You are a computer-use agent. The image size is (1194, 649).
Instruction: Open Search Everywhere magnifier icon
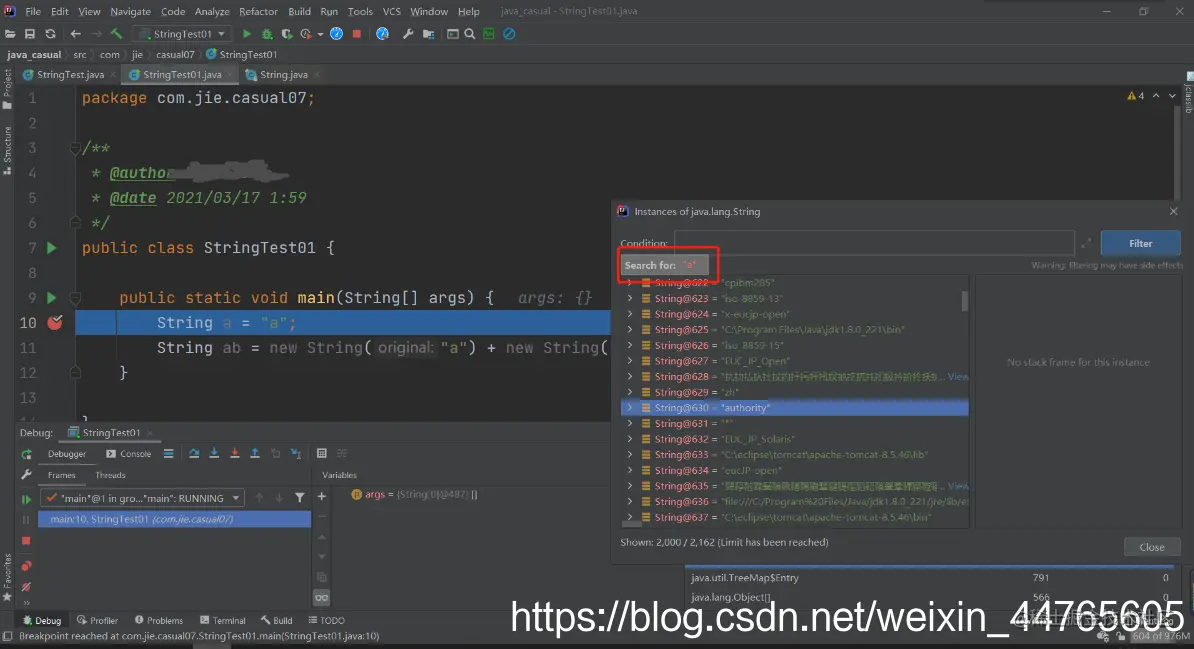pyautogui.click(x=470, y=34)
